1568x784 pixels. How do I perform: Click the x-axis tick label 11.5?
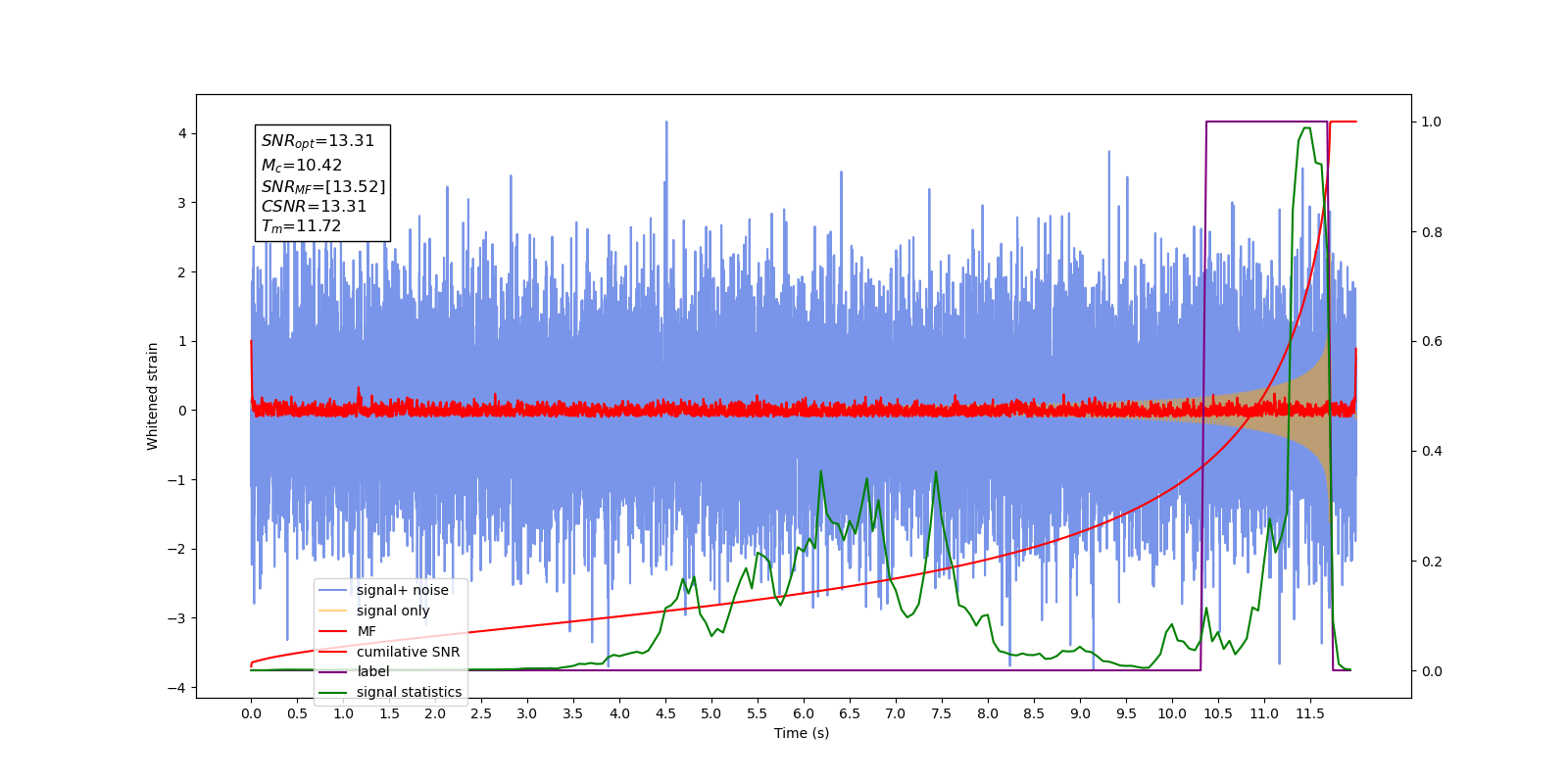pyautogui.click(x=1310, y=713)
